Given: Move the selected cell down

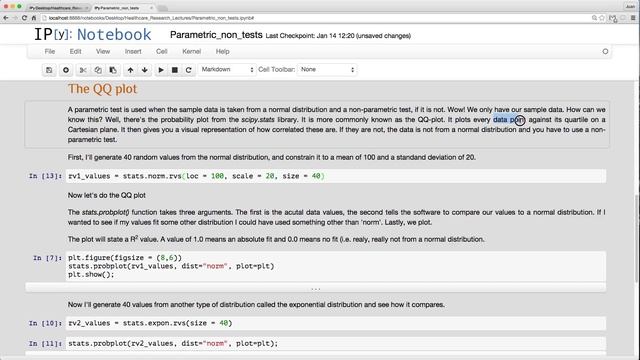Looking at the screenshot, I should tap(144, 70).
